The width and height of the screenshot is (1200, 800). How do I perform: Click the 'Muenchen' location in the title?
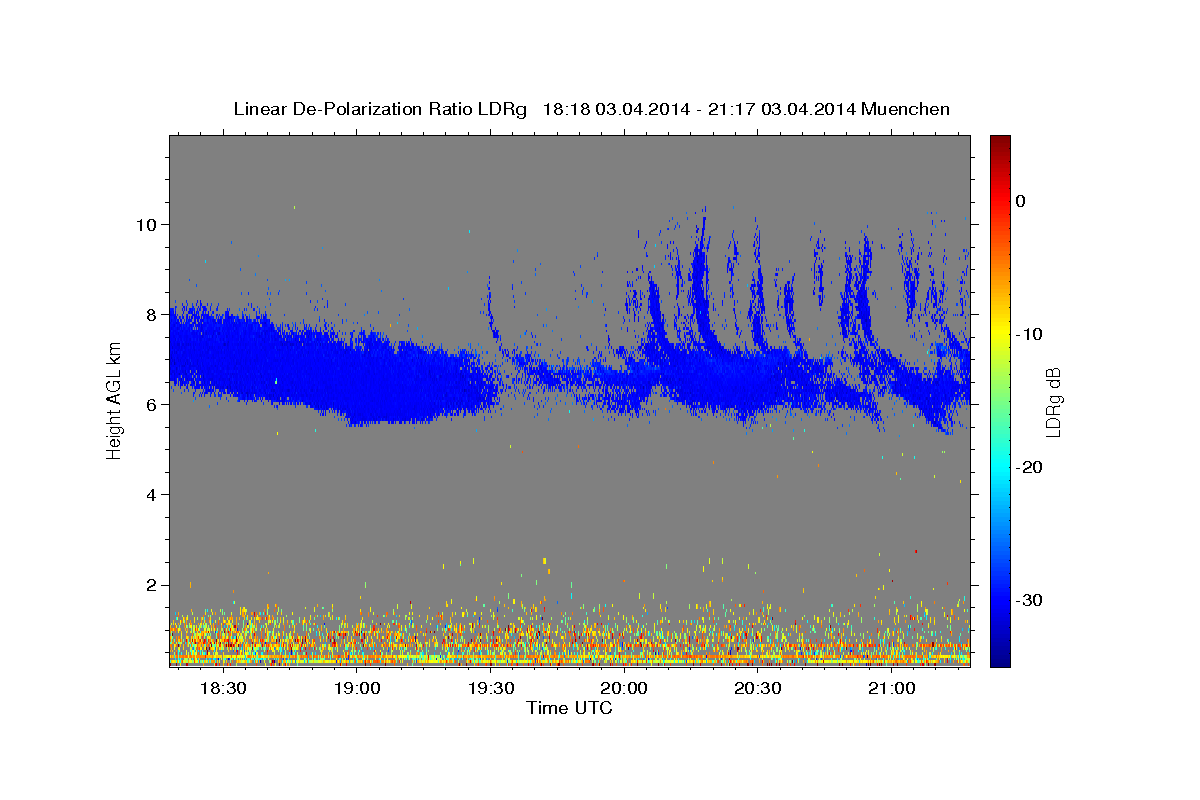point(905,109)
